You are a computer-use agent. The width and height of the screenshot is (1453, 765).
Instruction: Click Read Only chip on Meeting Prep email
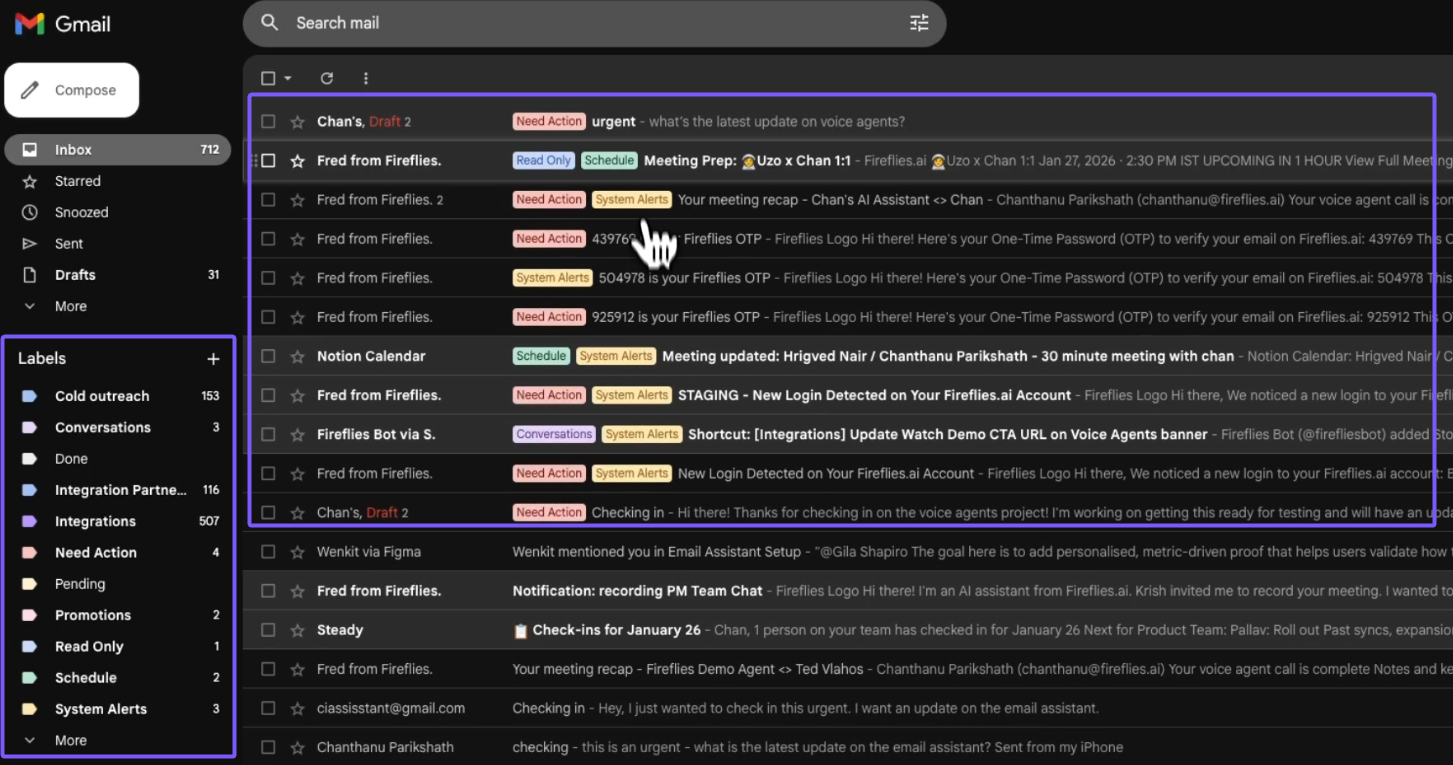544,160
